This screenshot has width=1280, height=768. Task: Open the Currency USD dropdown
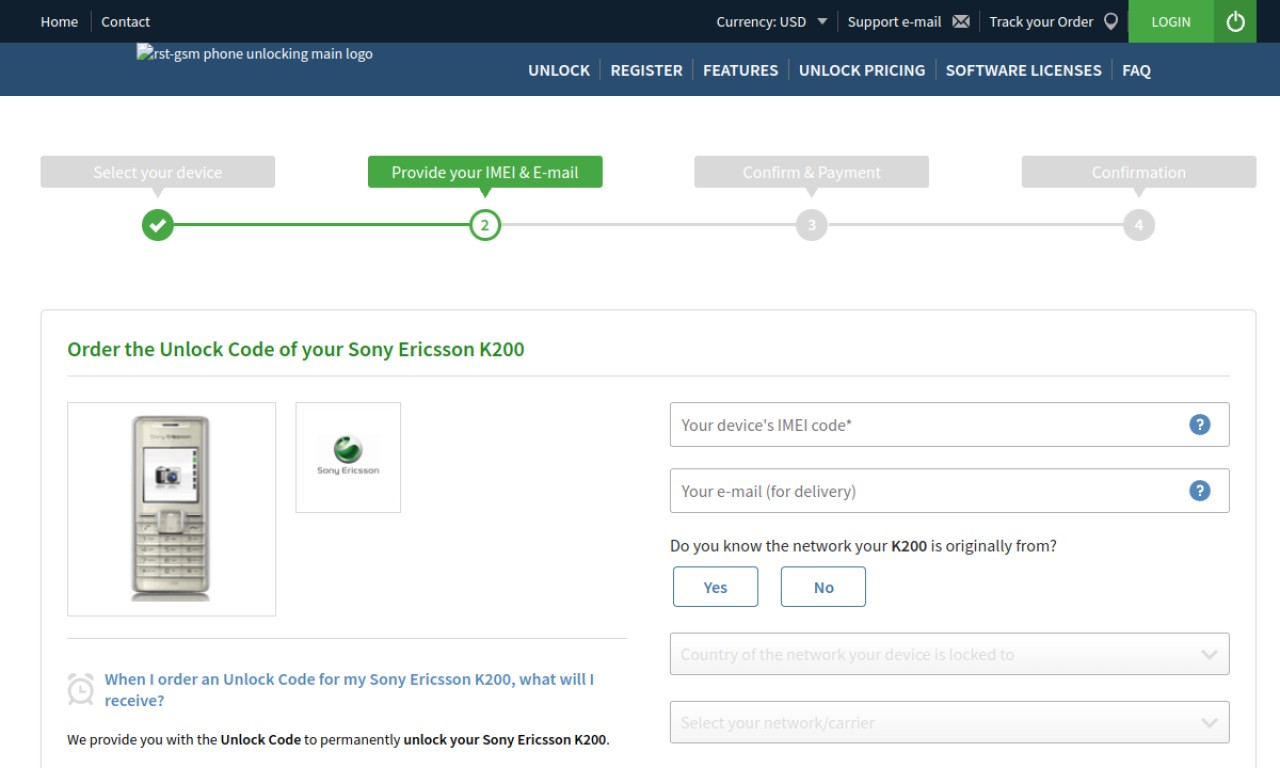(x=772, y=22)
